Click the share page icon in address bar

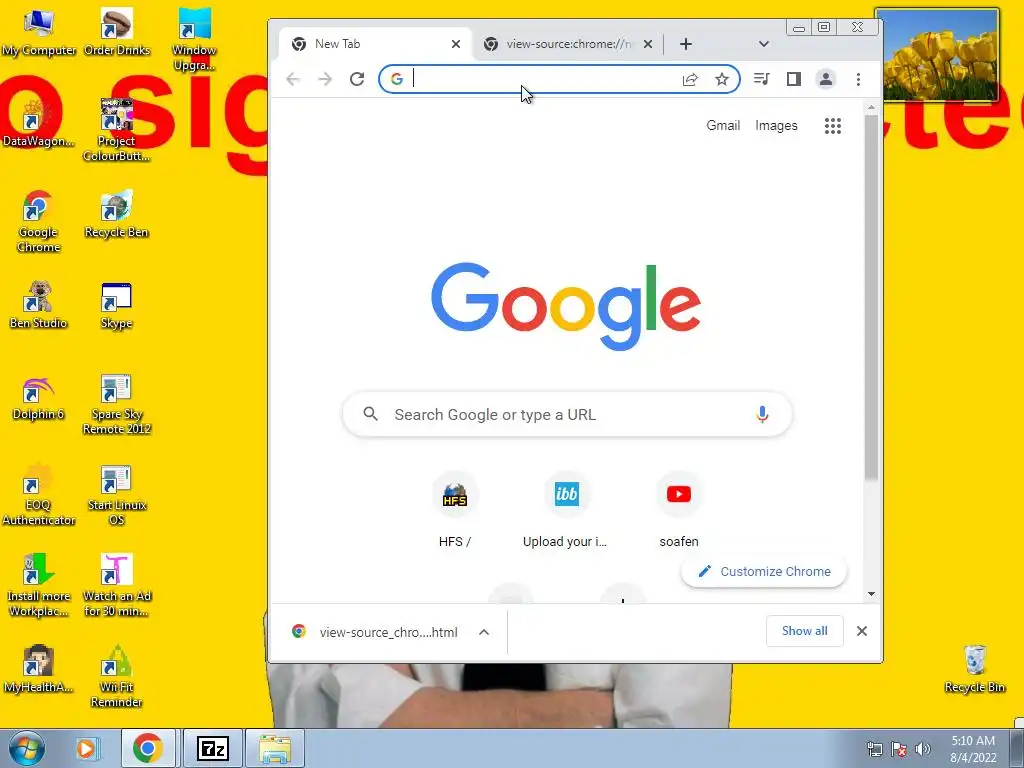(690, 80)
